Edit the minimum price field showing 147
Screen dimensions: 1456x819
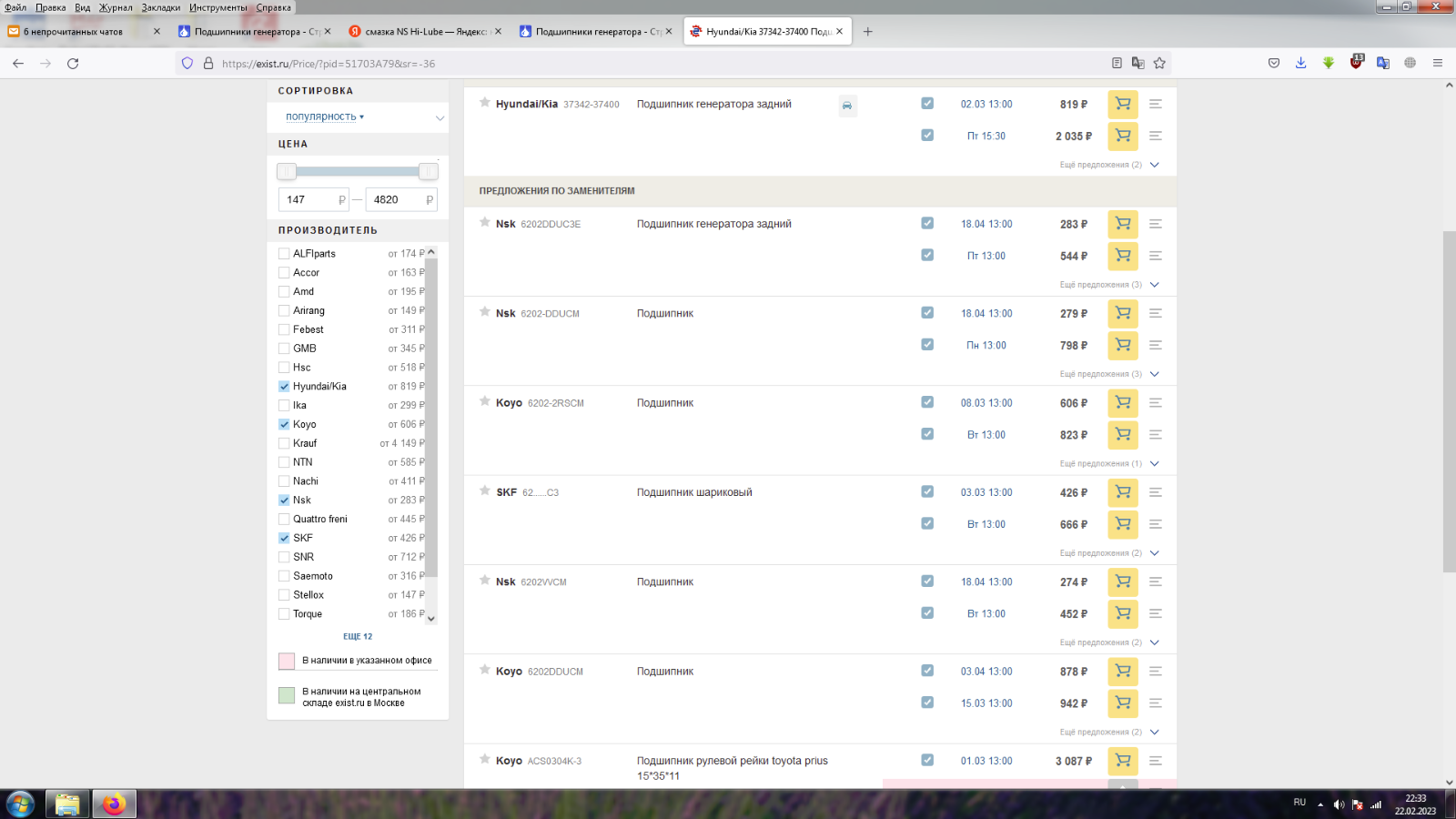pyautogui.click(x=314, y=199)
